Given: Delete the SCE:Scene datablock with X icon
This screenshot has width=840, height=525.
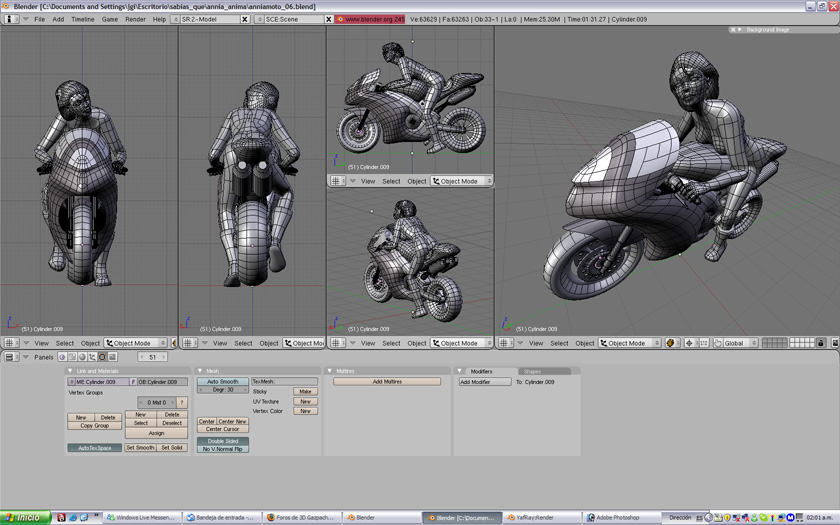Looking at the screenshot, I should click(x=328, y=19).
